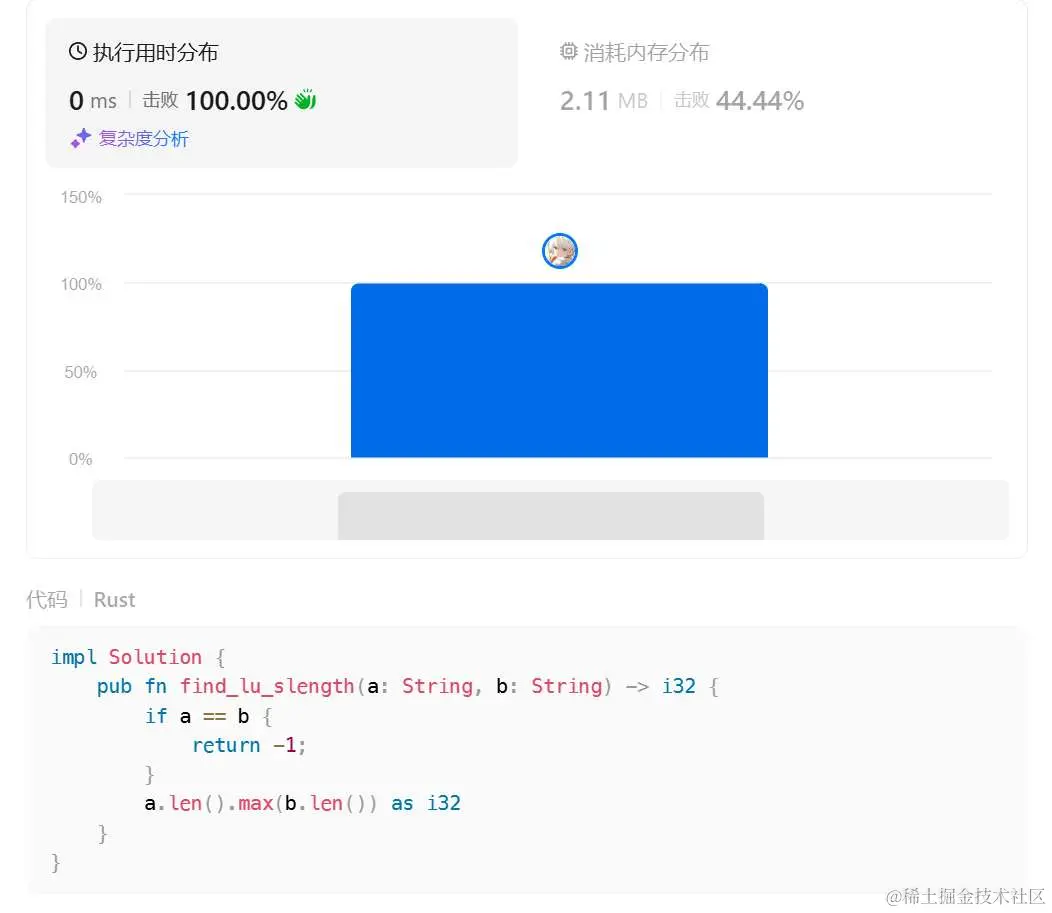Click the 150% axis label
1052x913 pixels.
click(81, 197)
